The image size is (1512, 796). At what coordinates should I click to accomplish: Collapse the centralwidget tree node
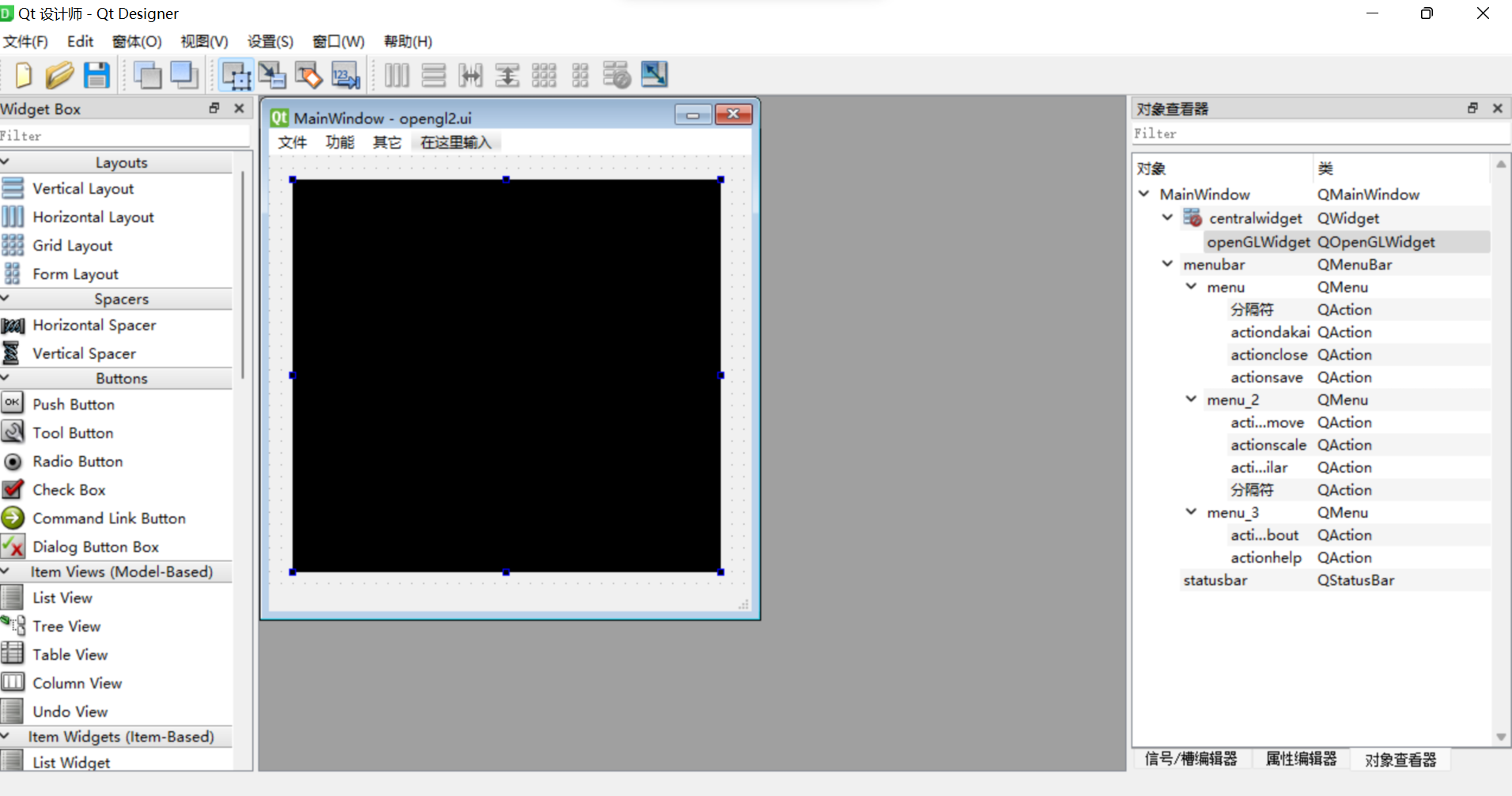click(x=1167, y=217)
